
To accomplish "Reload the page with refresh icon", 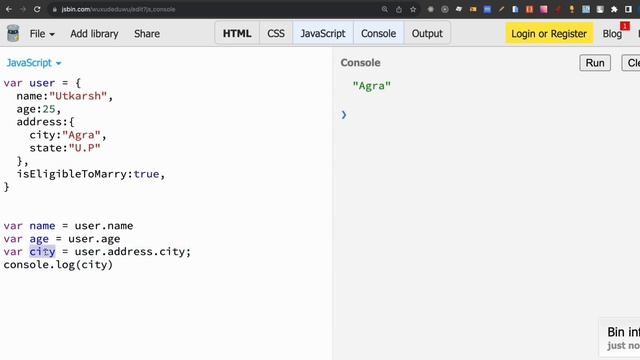I will tap(37, 9).
